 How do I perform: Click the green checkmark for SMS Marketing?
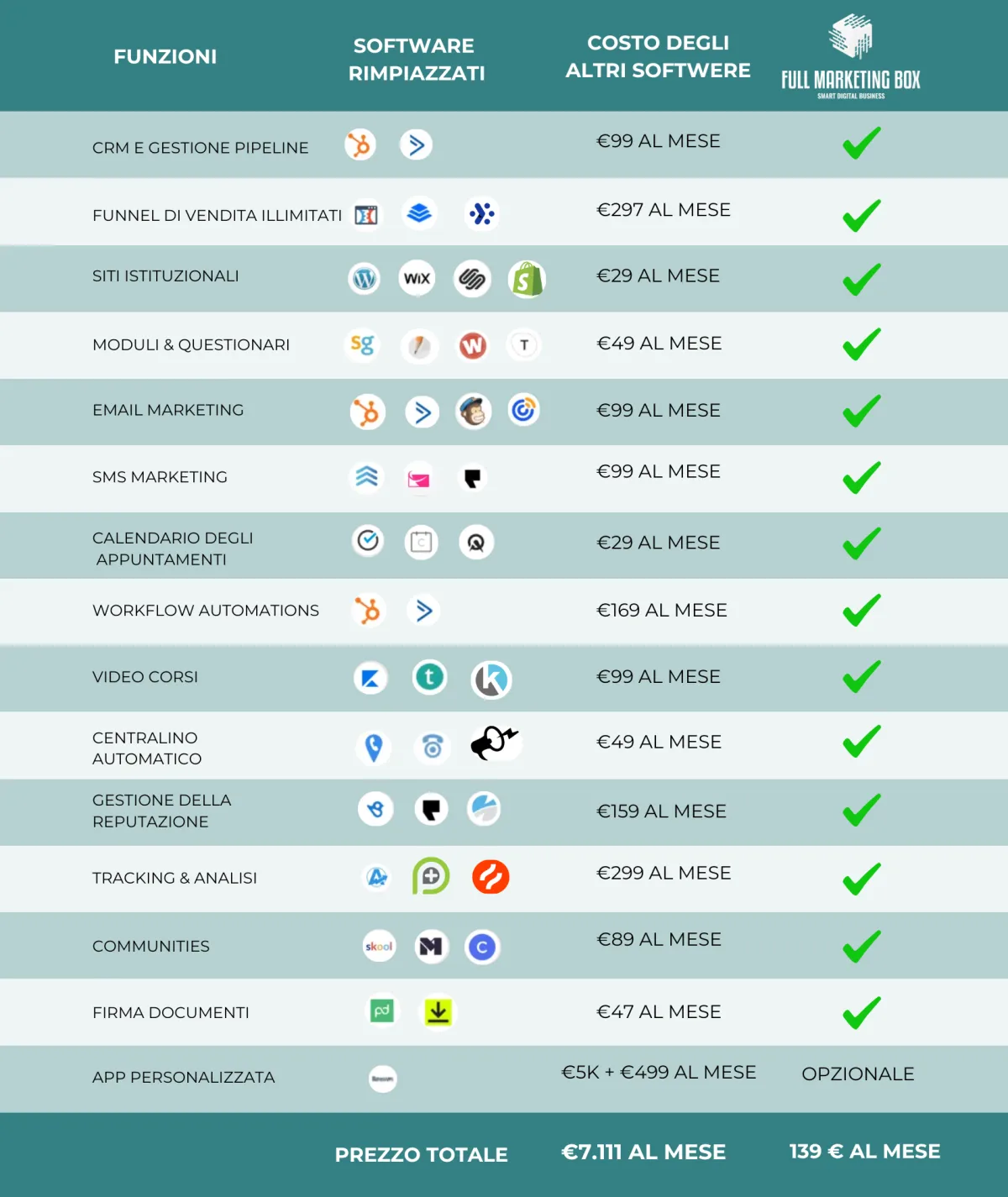[x=862, y=477]
